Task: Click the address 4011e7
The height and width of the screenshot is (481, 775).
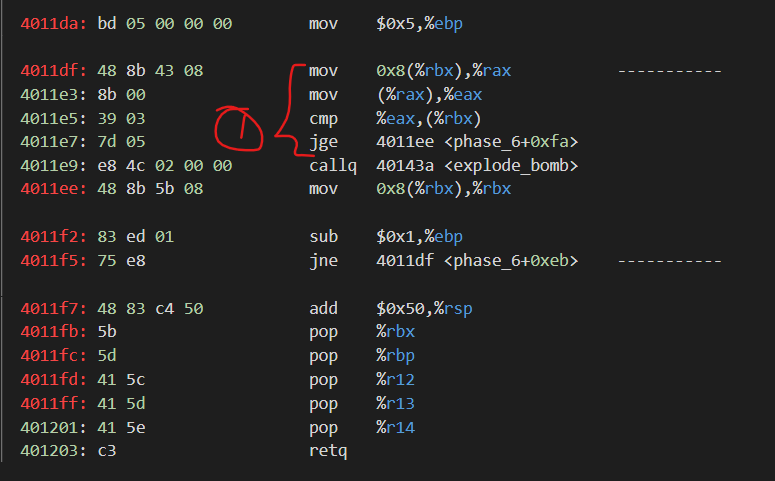Action: point(53,141)
